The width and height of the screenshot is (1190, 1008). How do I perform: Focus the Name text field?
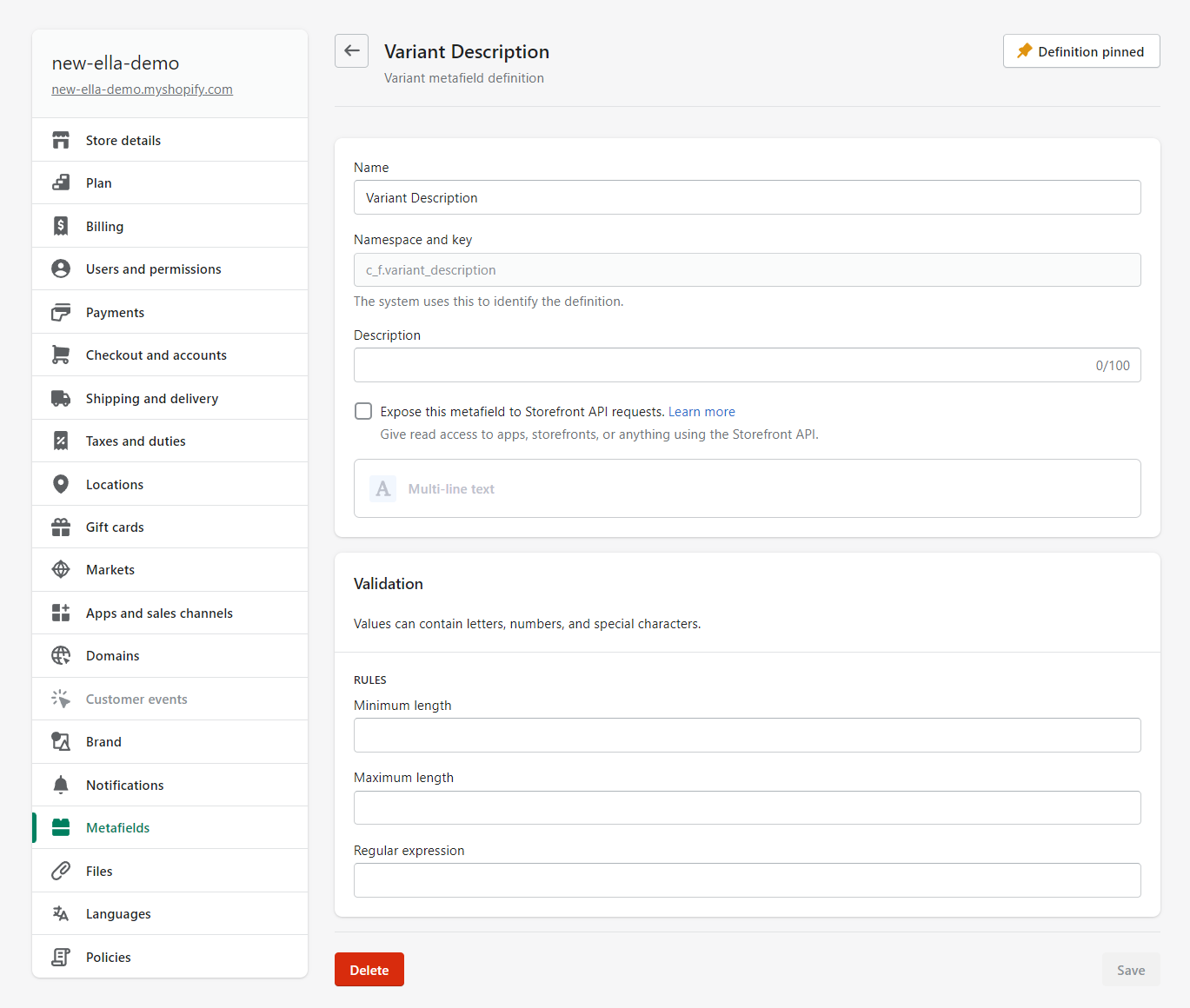click(747, 198)
